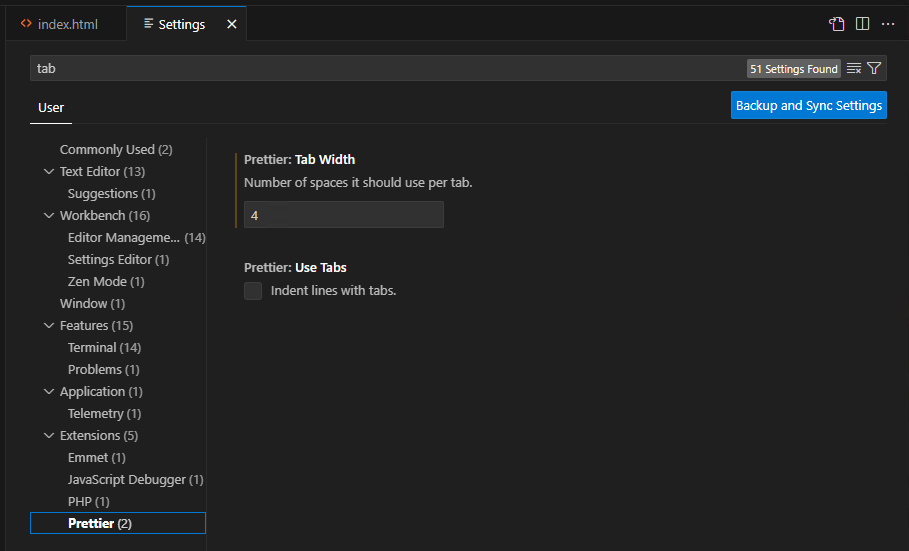Viewport: 909px width, 551px height.
Task: Open the settings filter funnel
Action: [874, 68]
